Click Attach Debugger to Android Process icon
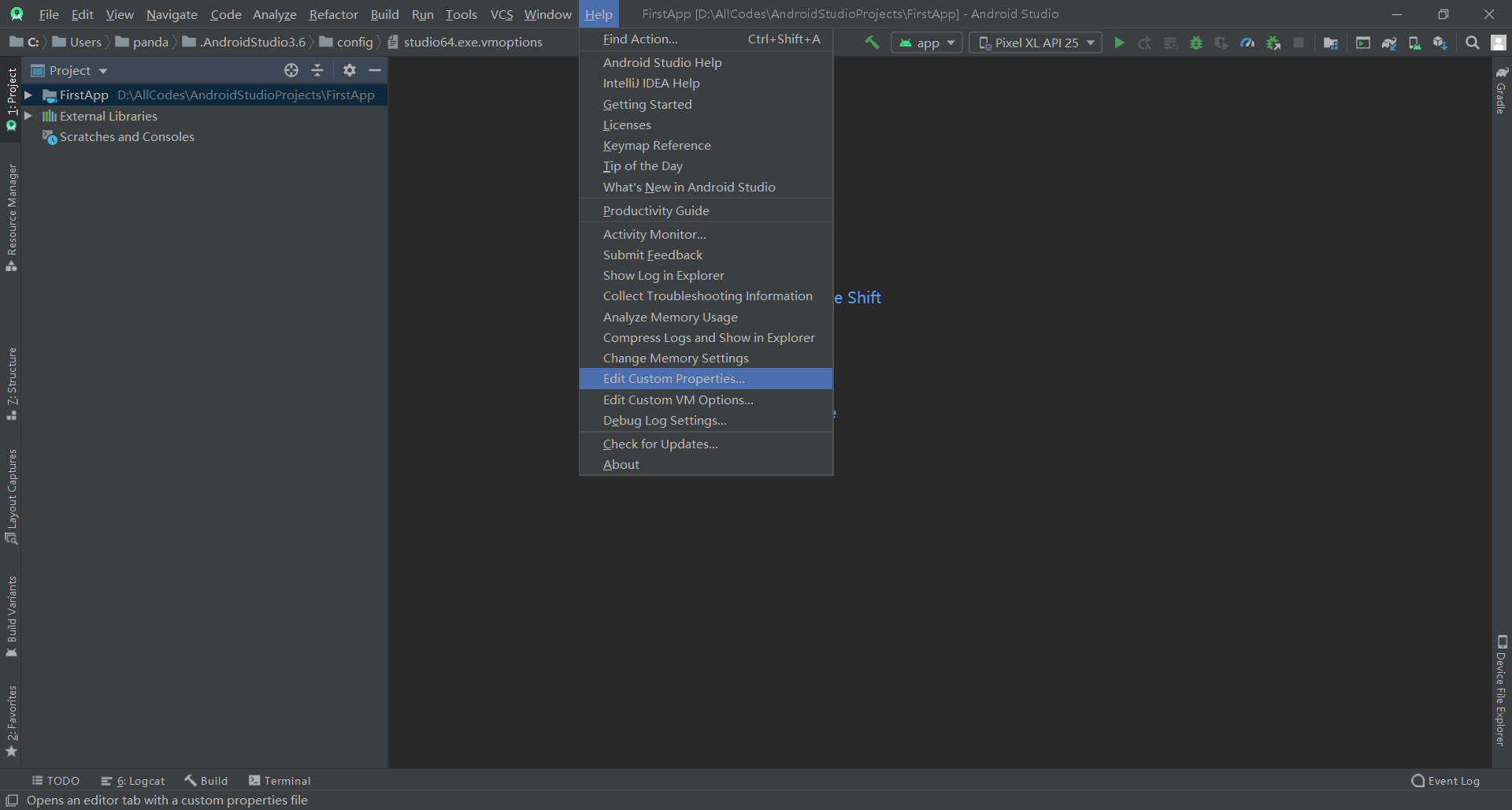This screenshot has height=810, width=1512. tap(1273, 43)
